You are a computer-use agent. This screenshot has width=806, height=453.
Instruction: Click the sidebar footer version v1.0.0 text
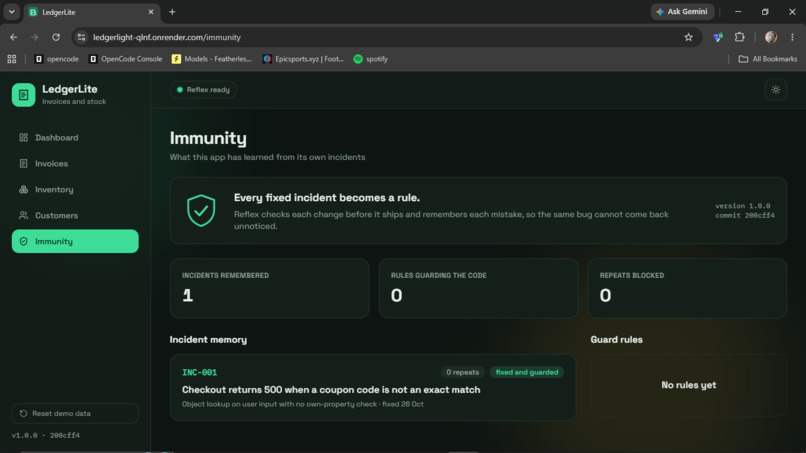pos(46,435)
